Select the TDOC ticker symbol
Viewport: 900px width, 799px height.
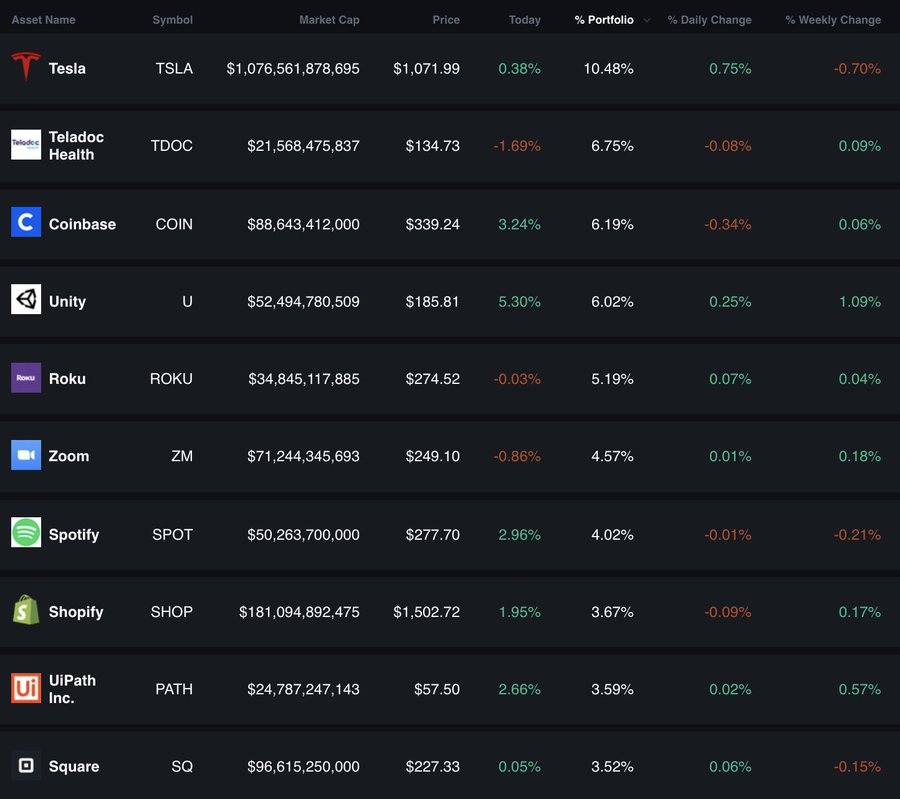coord(172,146)
